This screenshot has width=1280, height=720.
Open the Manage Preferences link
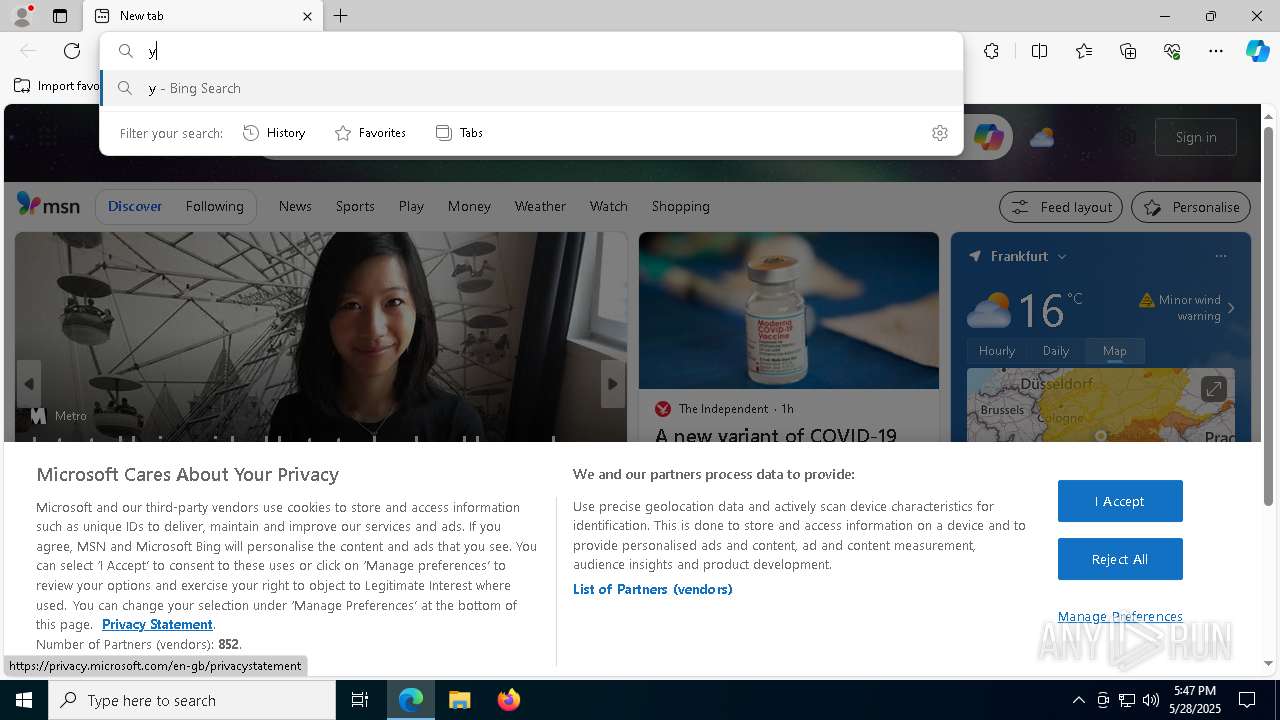(x=1120, y=616)
